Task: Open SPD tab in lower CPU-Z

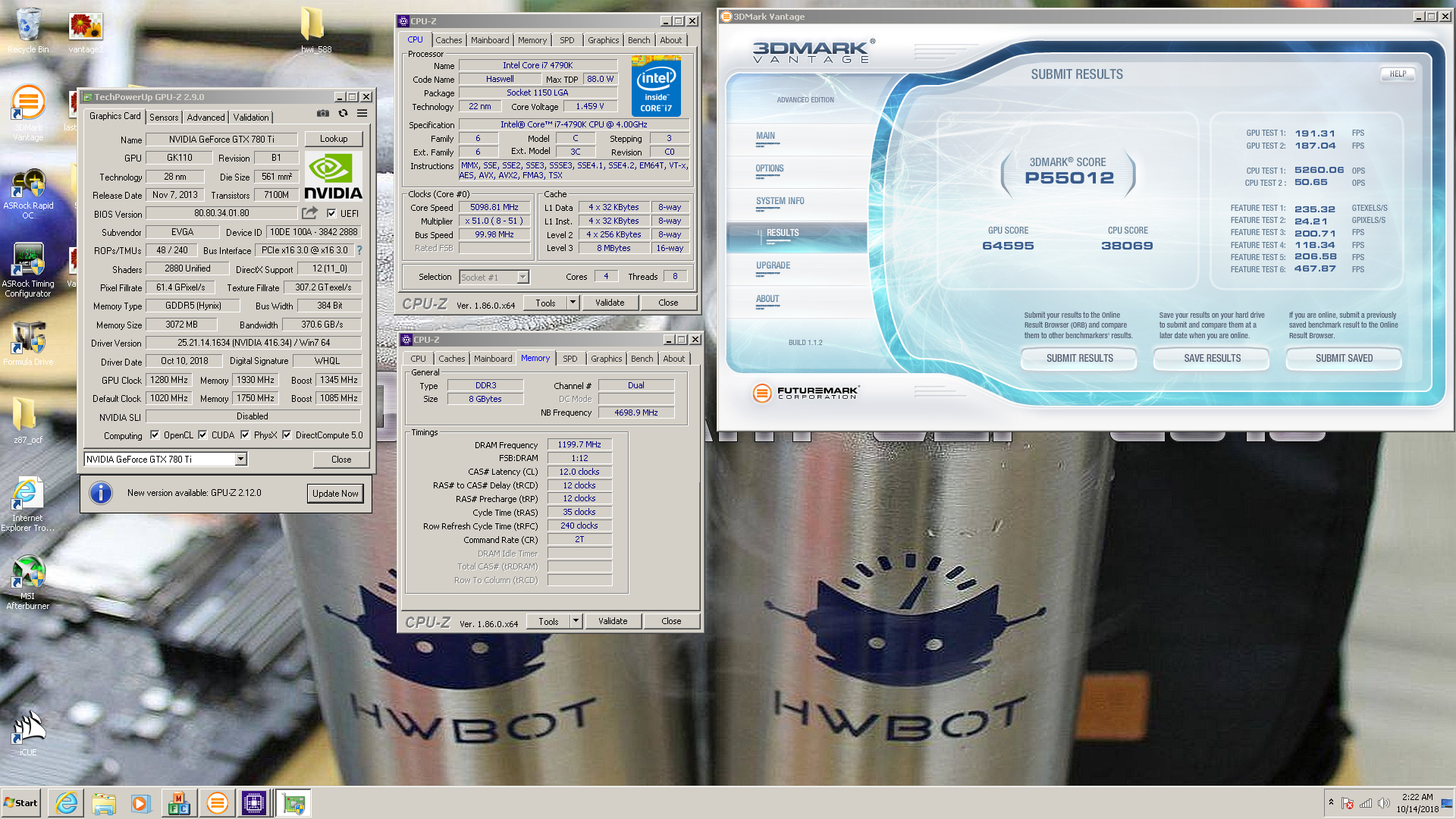Action: tap(570, 359)
